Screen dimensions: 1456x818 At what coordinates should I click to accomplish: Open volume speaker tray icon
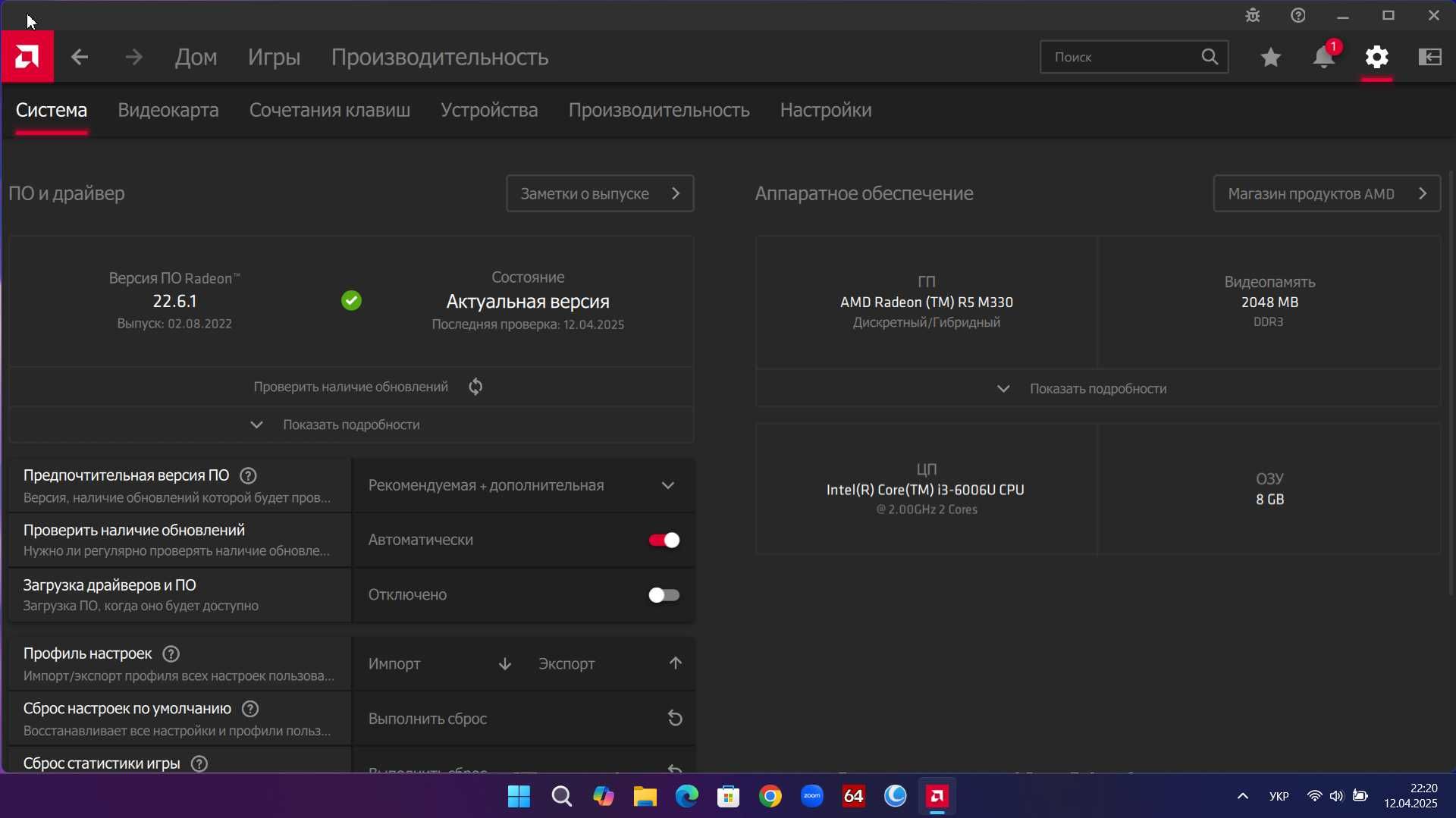(x=1336, y=797)
